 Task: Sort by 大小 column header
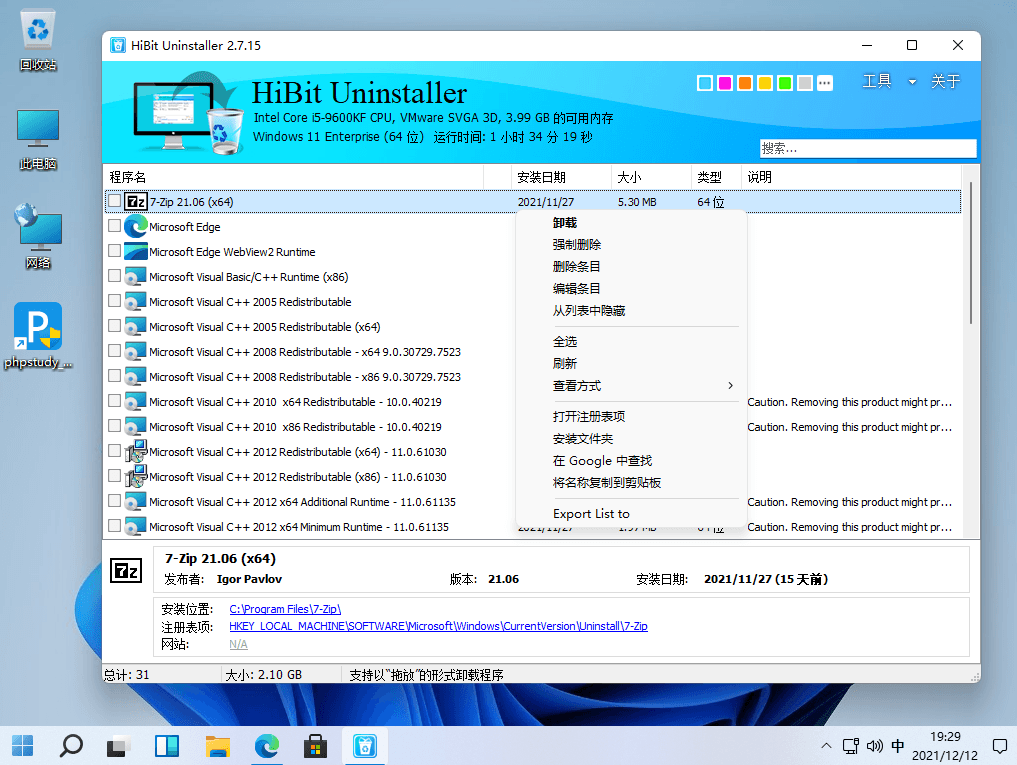(x=651, y=177)
